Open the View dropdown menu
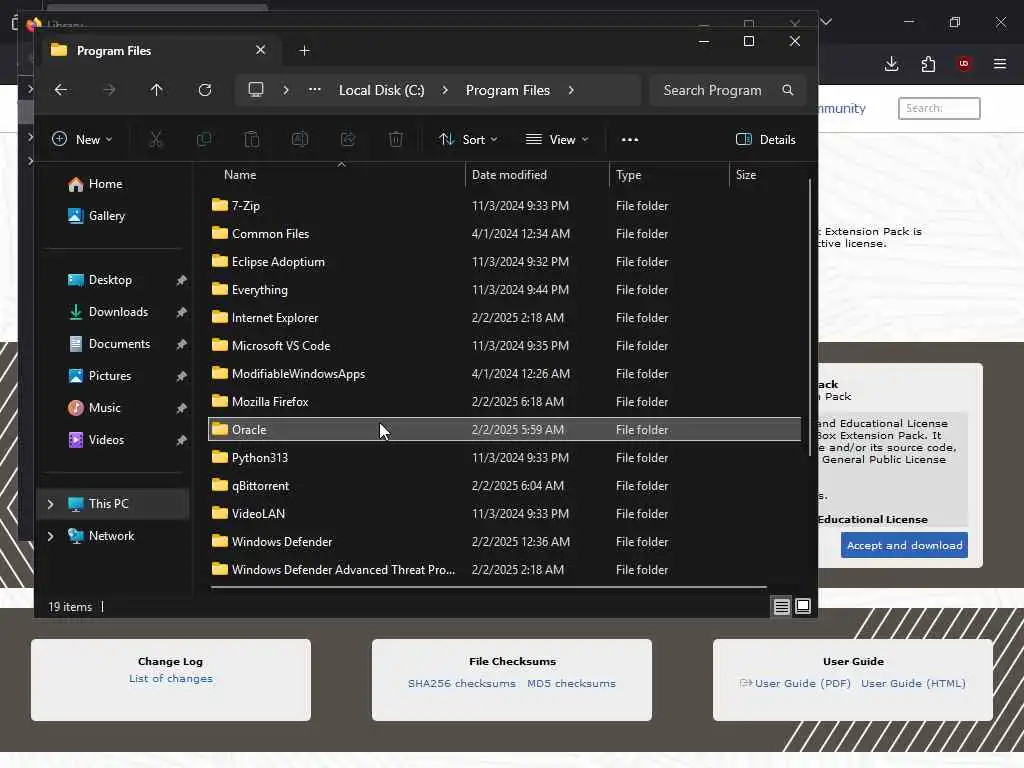1024x768 pixels. [x=557, y=139]
